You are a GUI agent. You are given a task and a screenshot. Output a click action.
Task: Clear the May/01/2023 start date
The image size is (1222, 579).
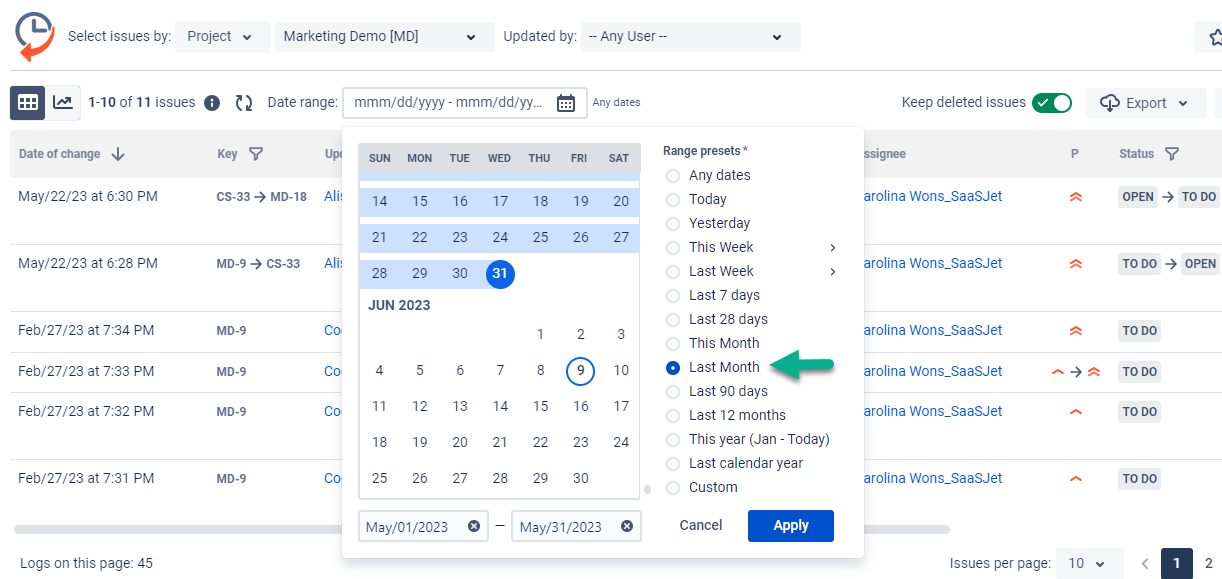point(474,526)
